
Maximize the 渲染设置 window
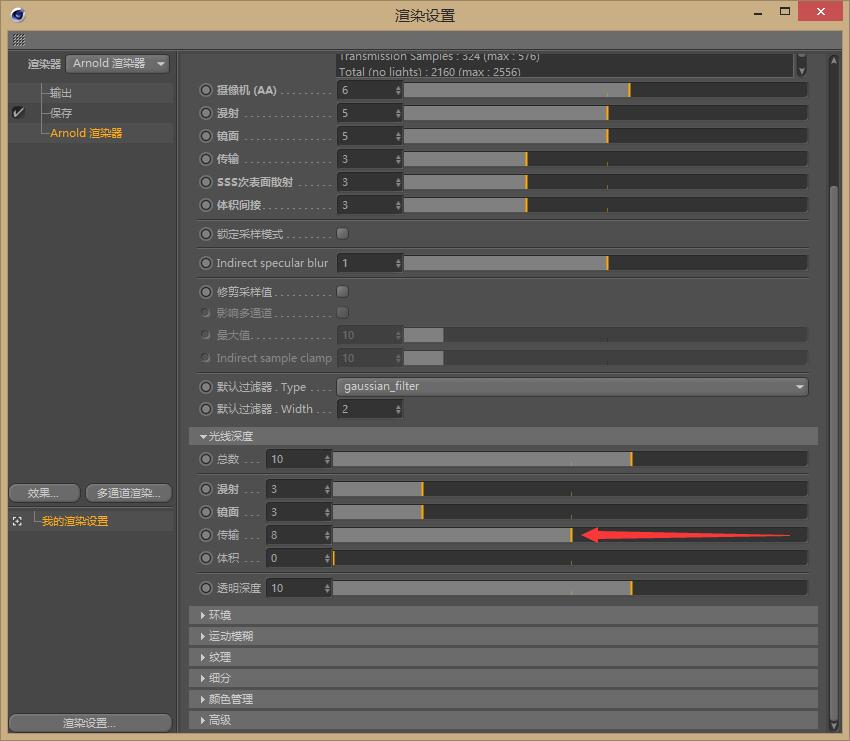(x=784, y=11)
